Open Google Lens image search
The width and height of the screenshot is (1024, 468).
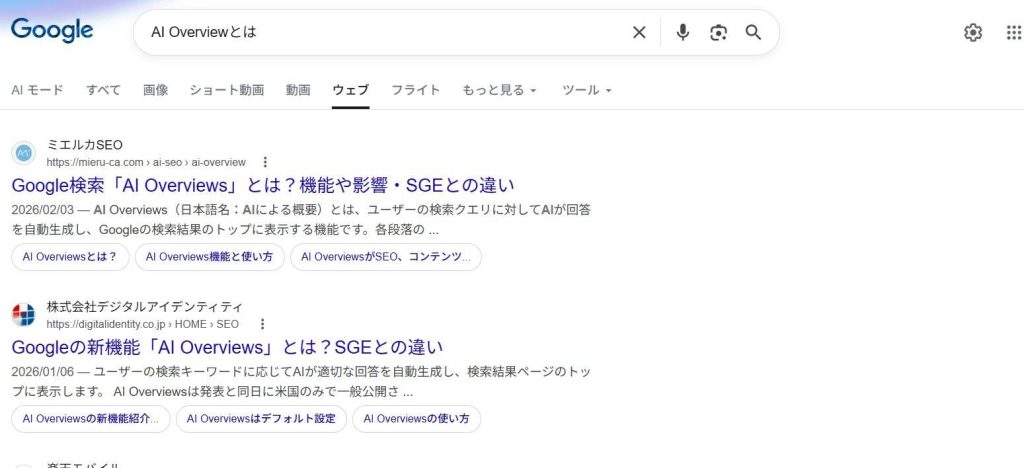pos(718,33)
